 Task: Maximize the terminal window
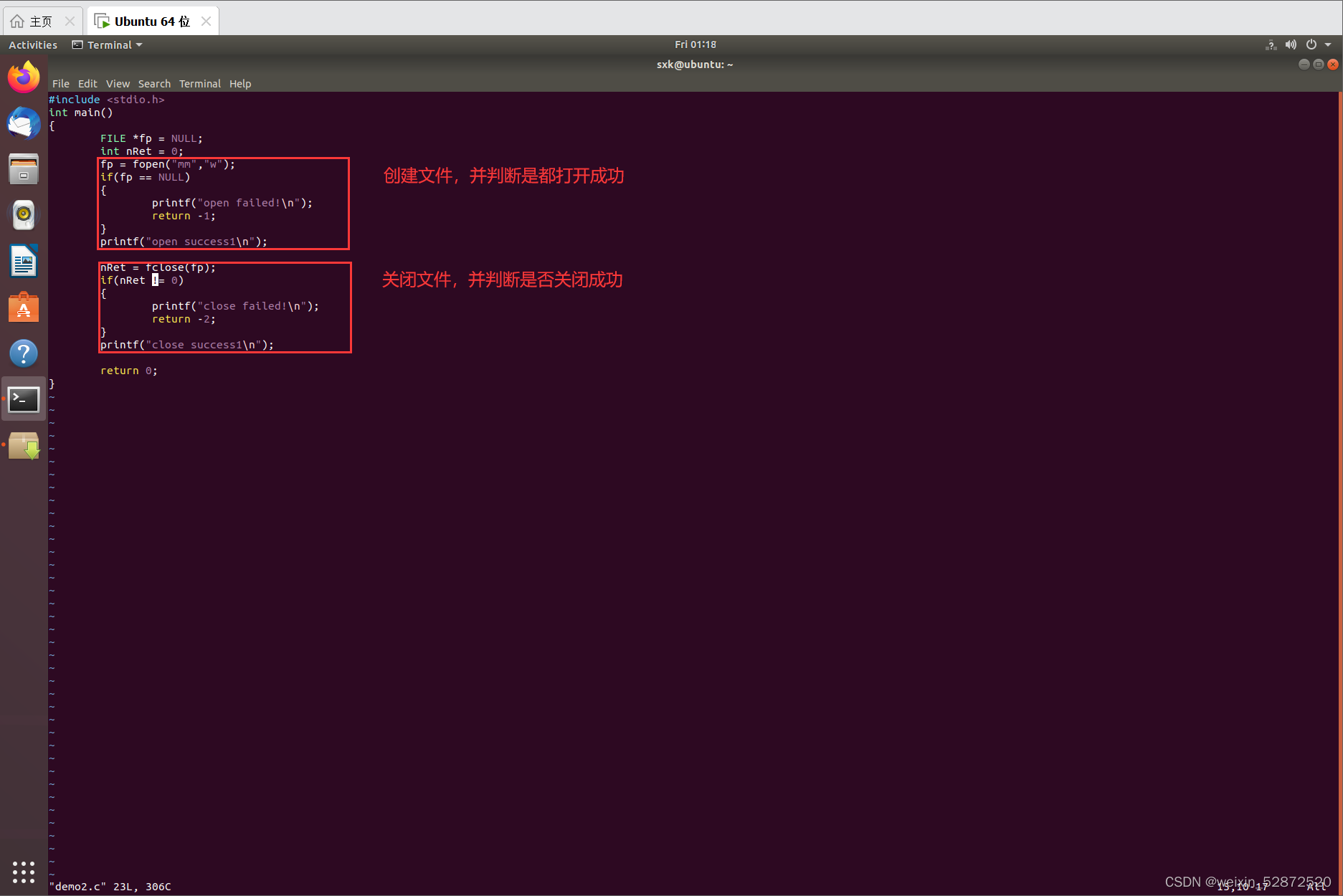point(1318,65)
